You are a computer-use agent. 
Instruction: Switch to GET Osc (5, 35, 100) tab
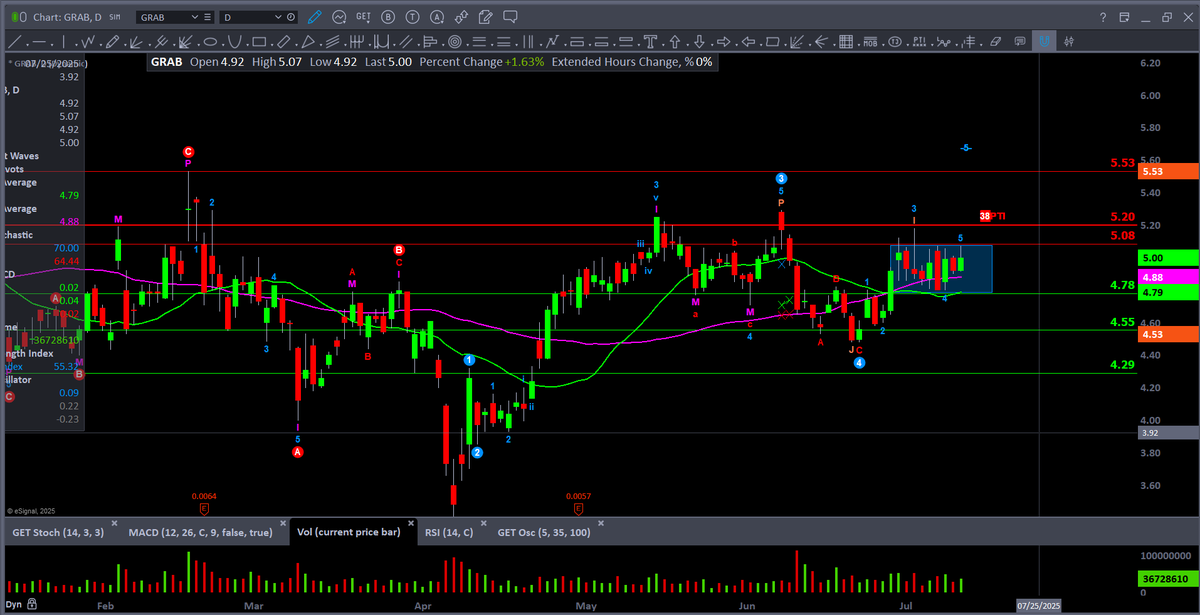545,532
